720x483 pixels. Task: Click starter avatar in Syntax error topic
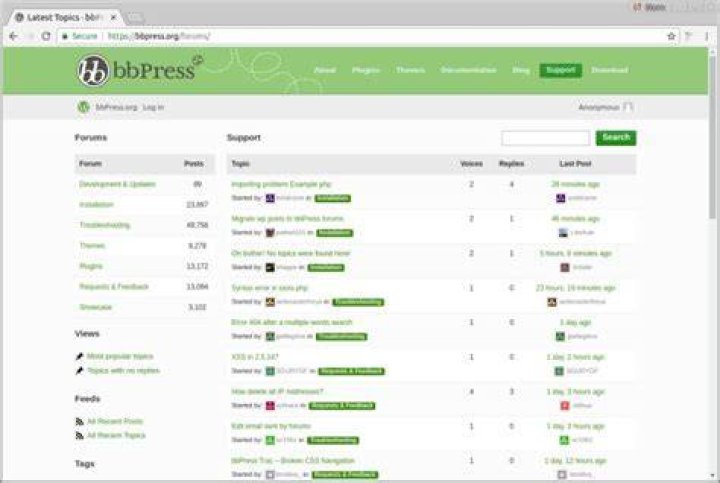point(270,302)
